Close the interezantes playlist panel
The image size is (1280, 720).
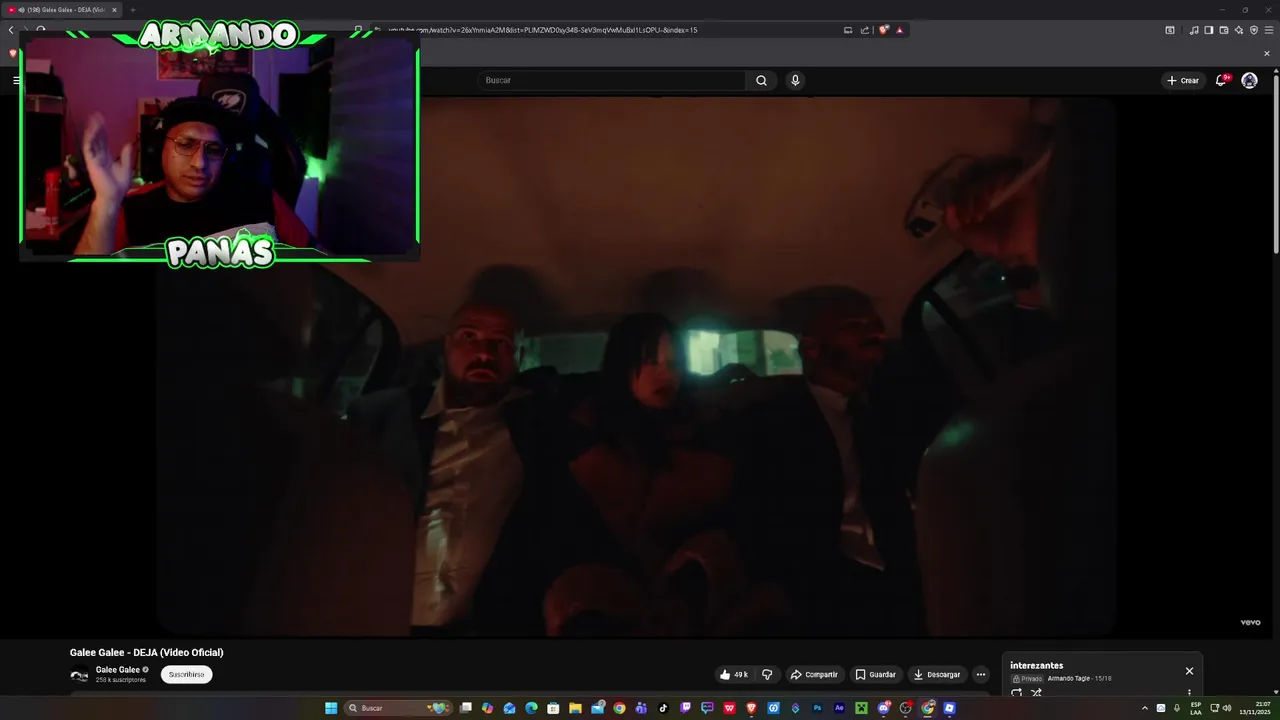1189,671
